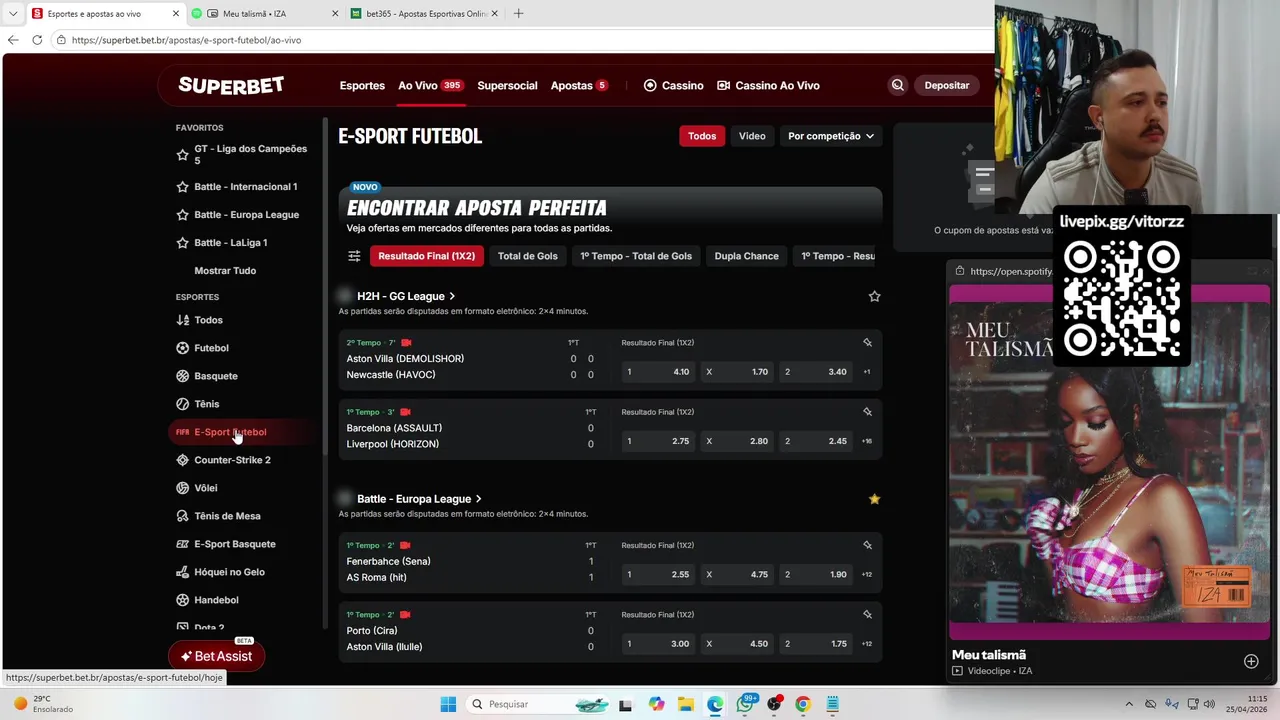1280x720 pixels.
Task: Expand +16 markets for Barcelona vs Liverpool
Action: [867, 441]
